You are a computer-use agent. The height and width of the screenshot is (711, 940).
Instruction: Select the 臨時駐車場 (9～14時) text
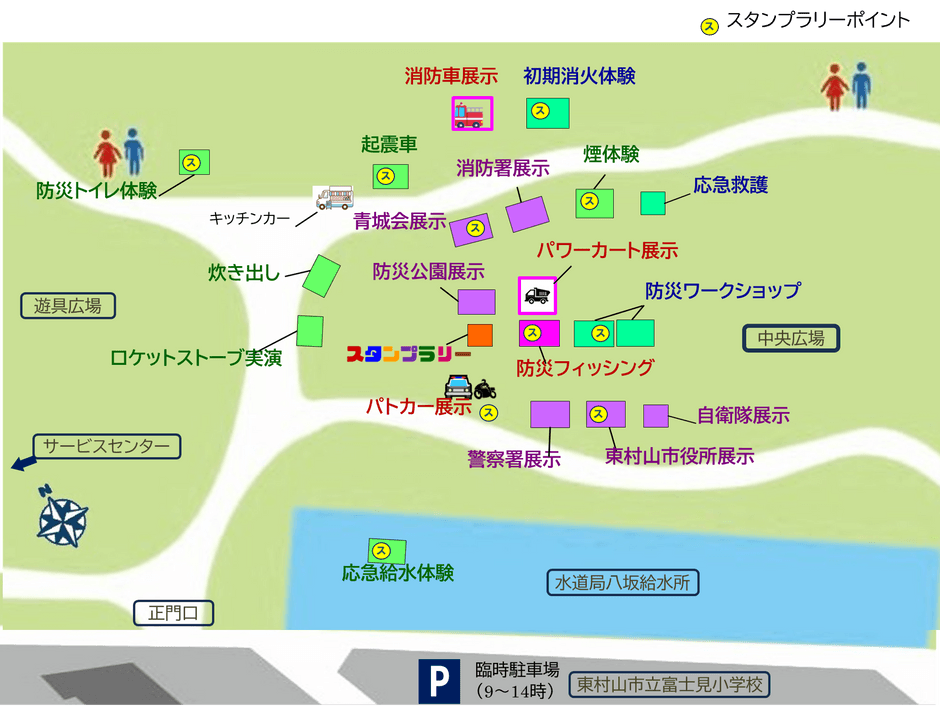point(517,680)
